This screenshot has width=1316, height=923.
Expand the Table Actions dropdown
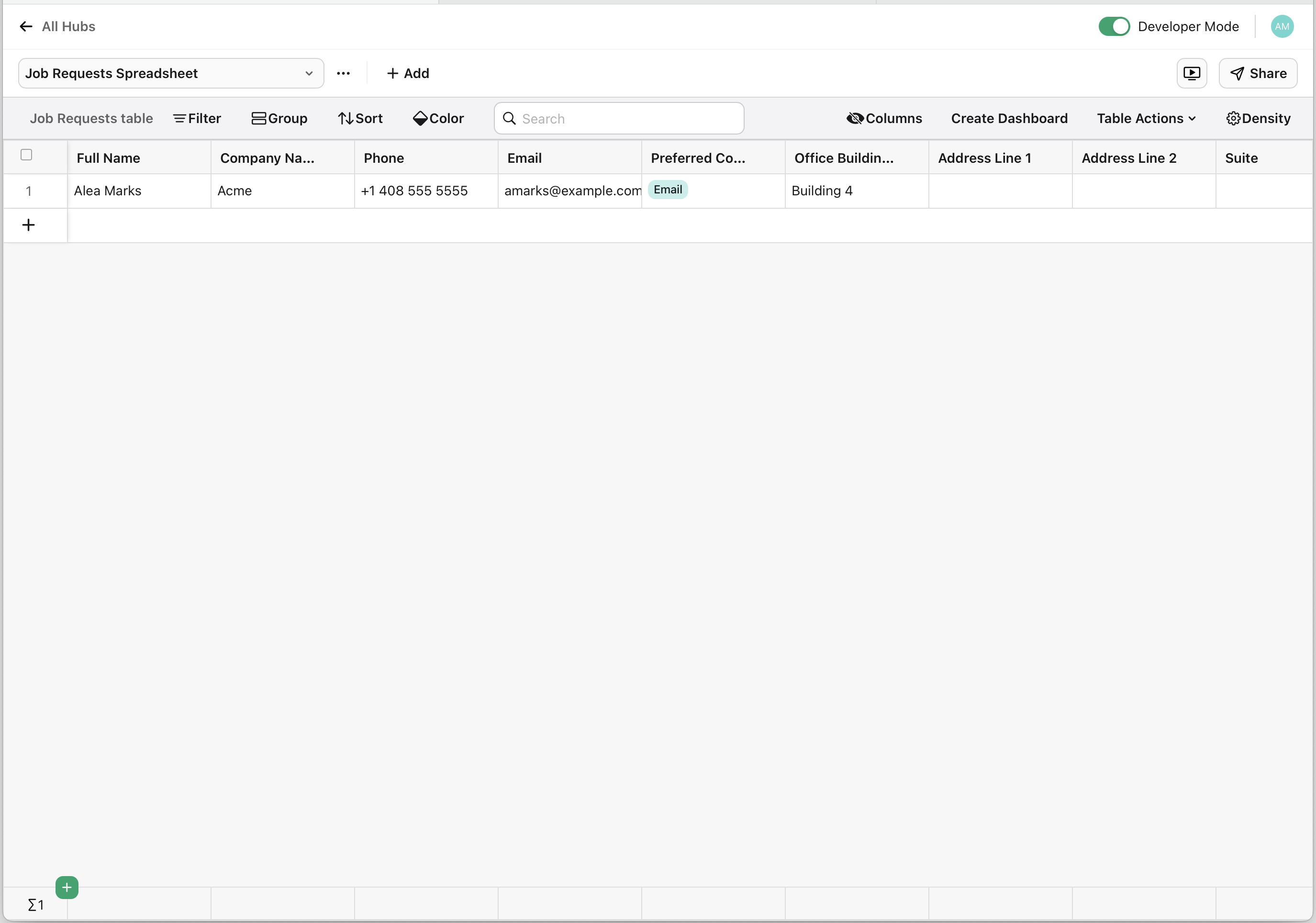coord(1145,118)
